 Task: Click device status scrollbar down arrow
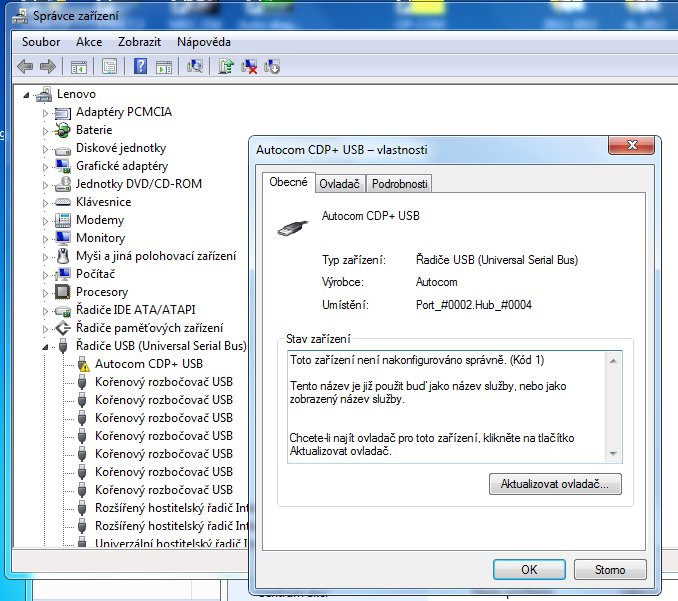pos(613,453)
